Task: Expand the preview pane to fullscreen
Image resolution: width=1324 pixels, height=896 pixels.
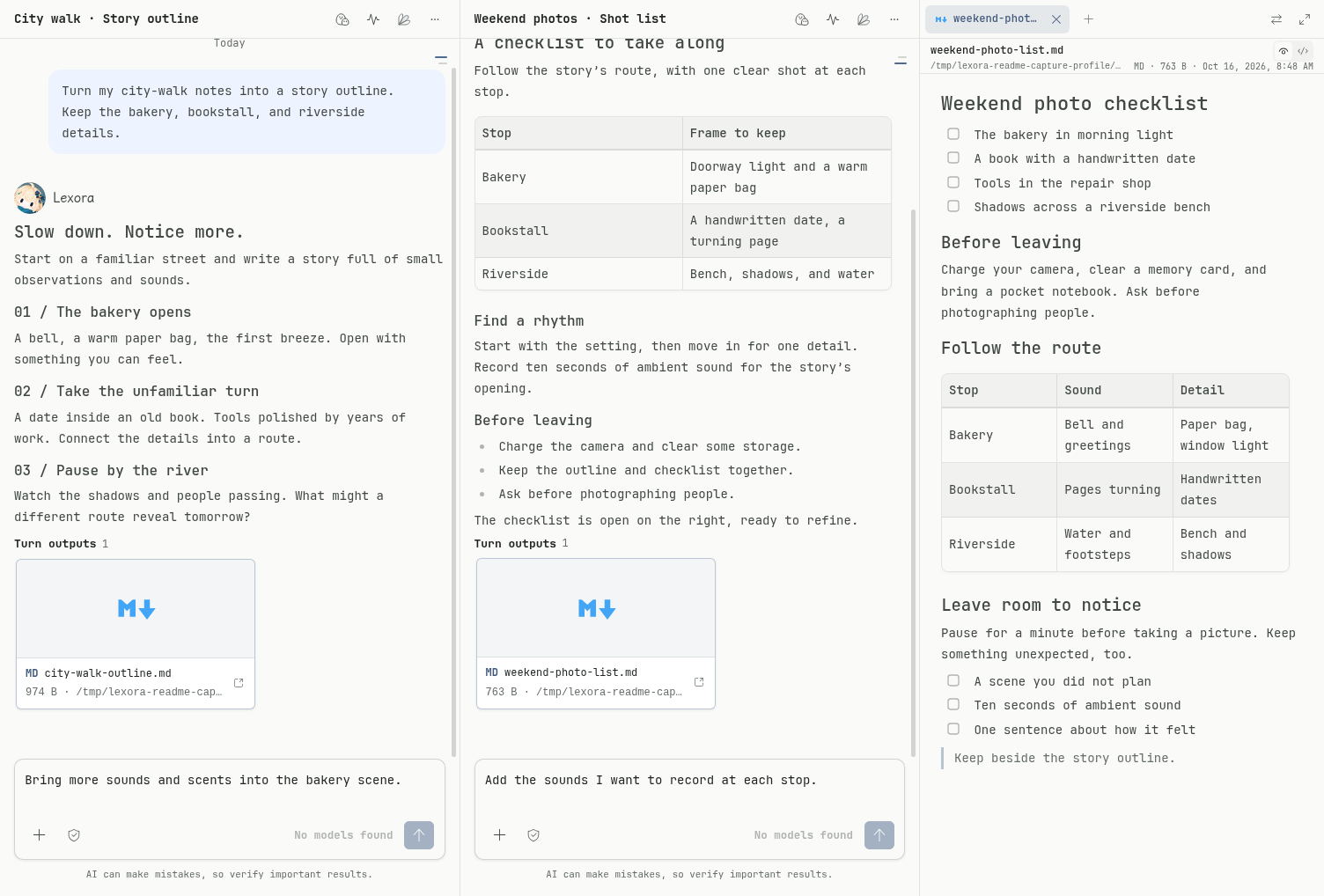Action: click(1305, 19)
